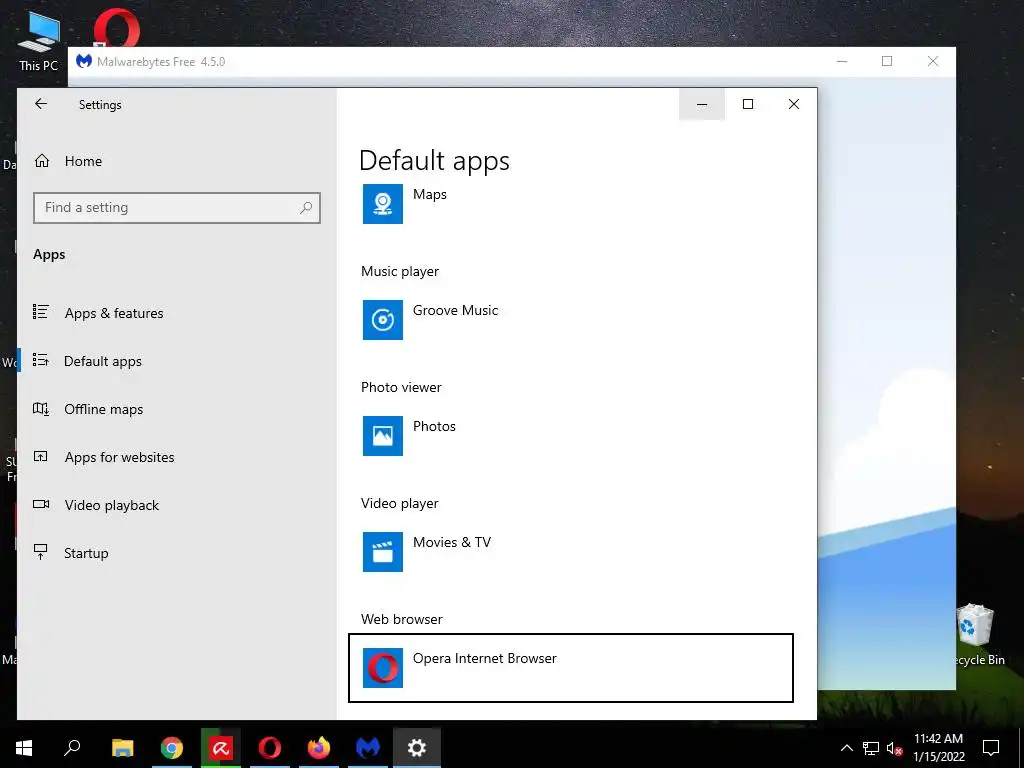The height and width of the screenshot is (768, 1024).
Task: Select the This PC desktop icon
Action: [39, 41]
